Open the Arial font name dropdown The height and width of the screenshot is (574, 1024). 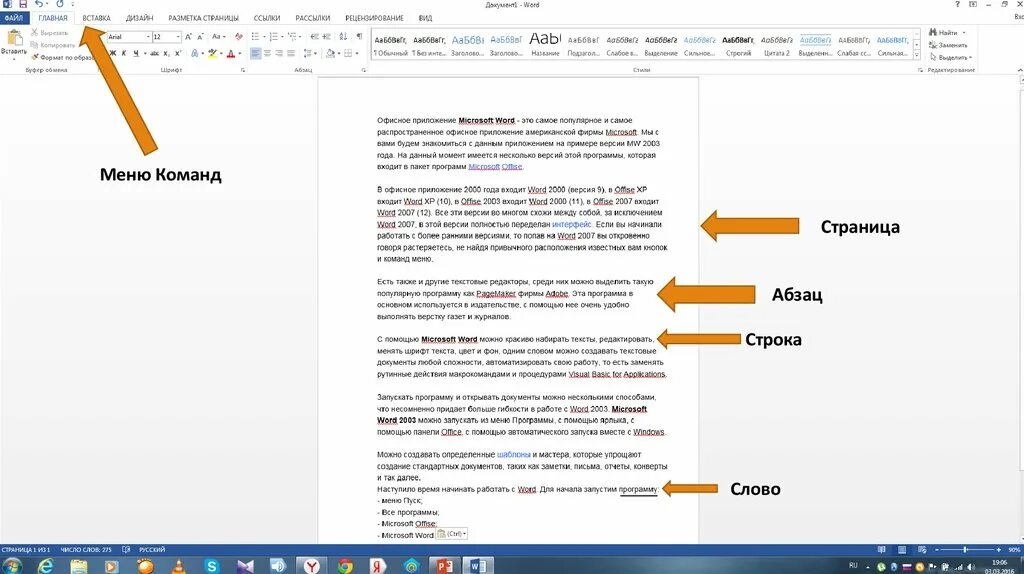pos(148,37)
